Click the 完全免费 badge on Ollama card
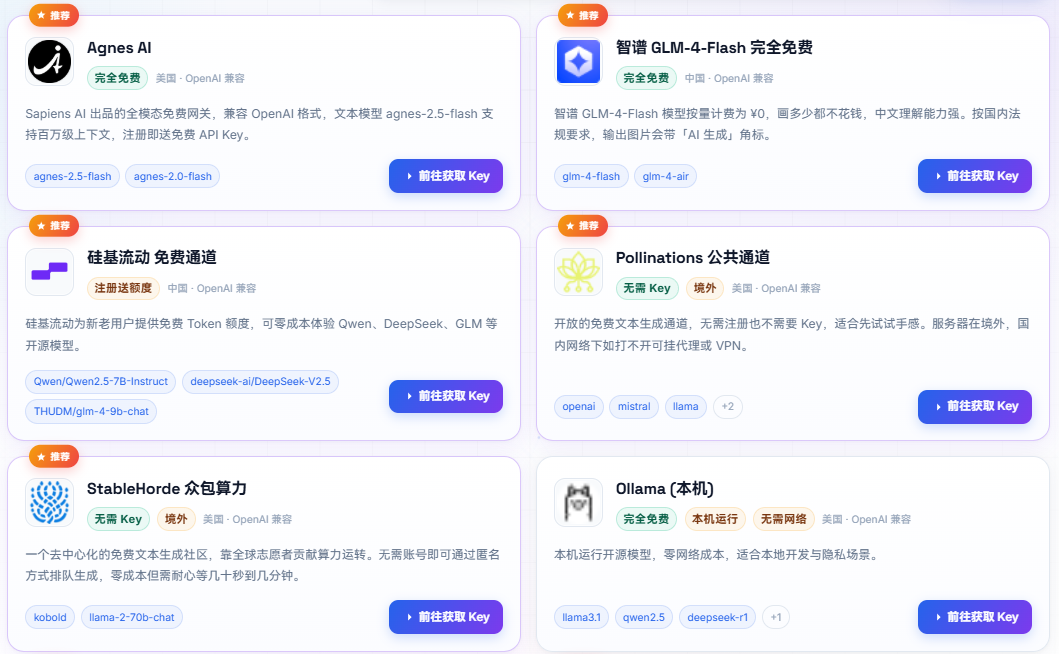The height and width of the screenshot is (654, 1059). pyautogui.click(x=646, y=519)
